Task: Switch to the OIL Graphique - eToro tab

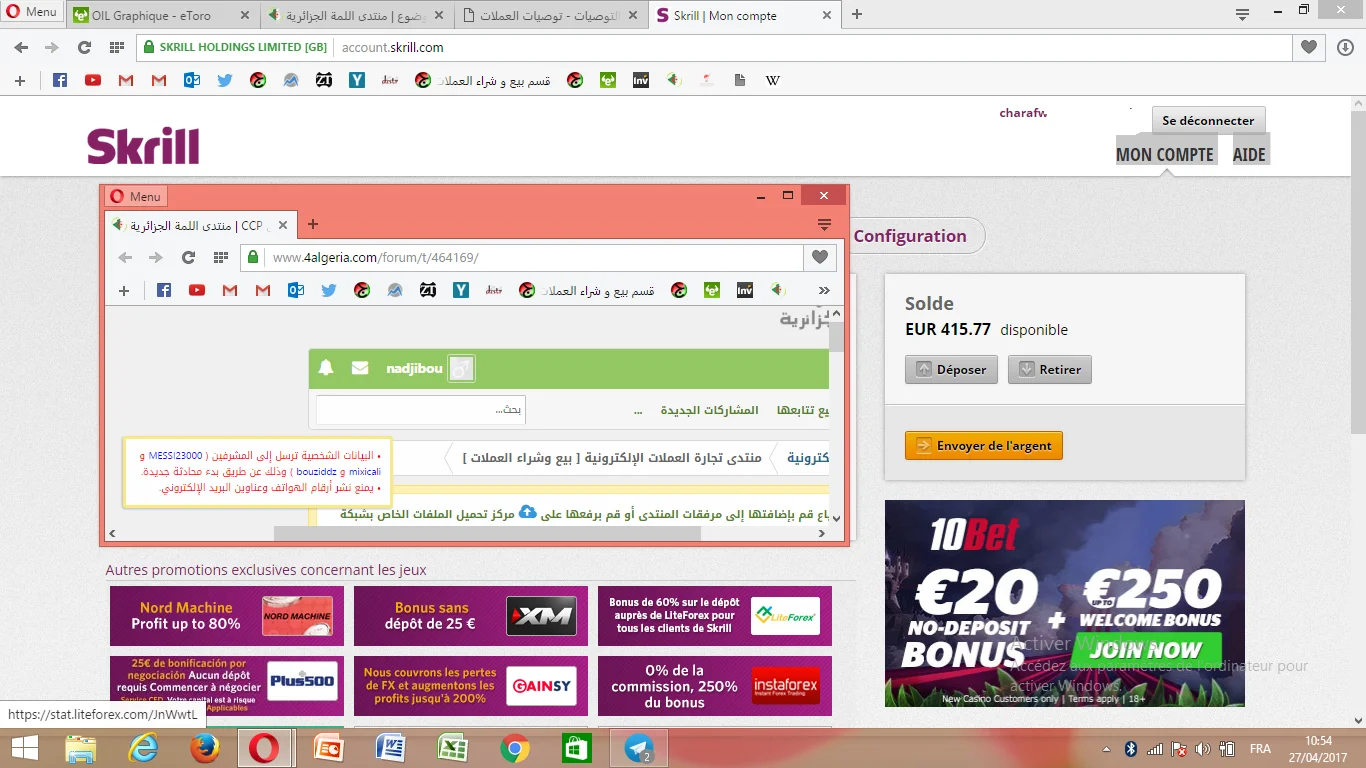Action: point(160,15)
